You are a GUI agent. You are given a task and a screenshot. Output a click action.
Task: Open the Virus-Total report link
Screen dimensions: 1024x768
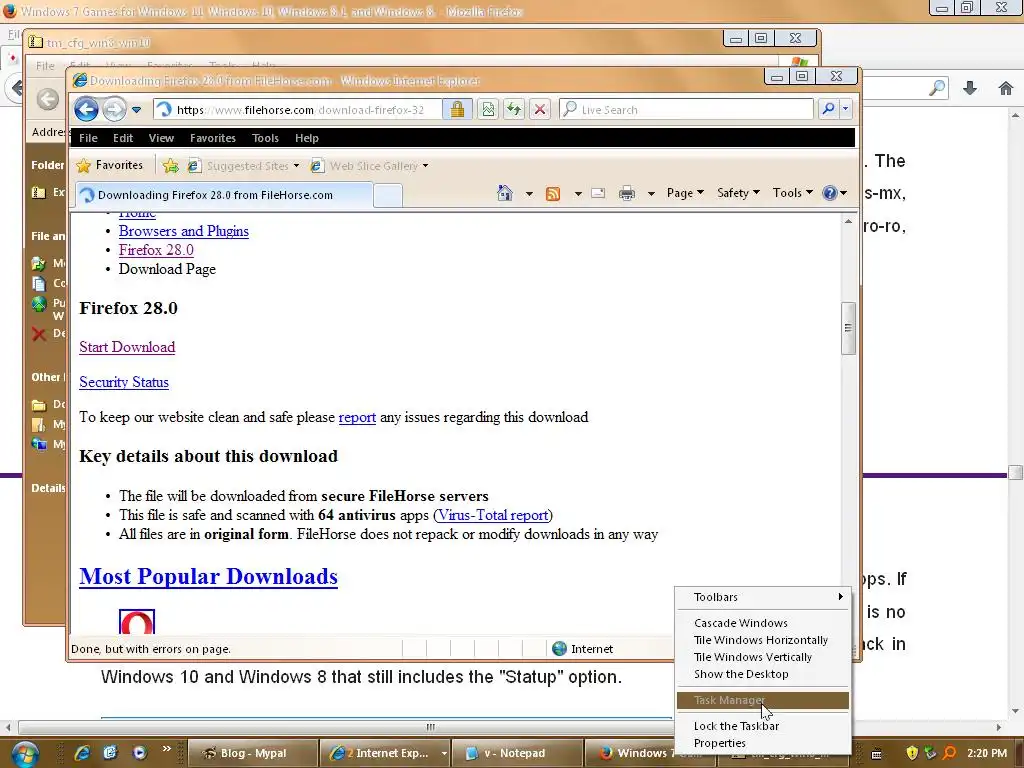(493, 515)
